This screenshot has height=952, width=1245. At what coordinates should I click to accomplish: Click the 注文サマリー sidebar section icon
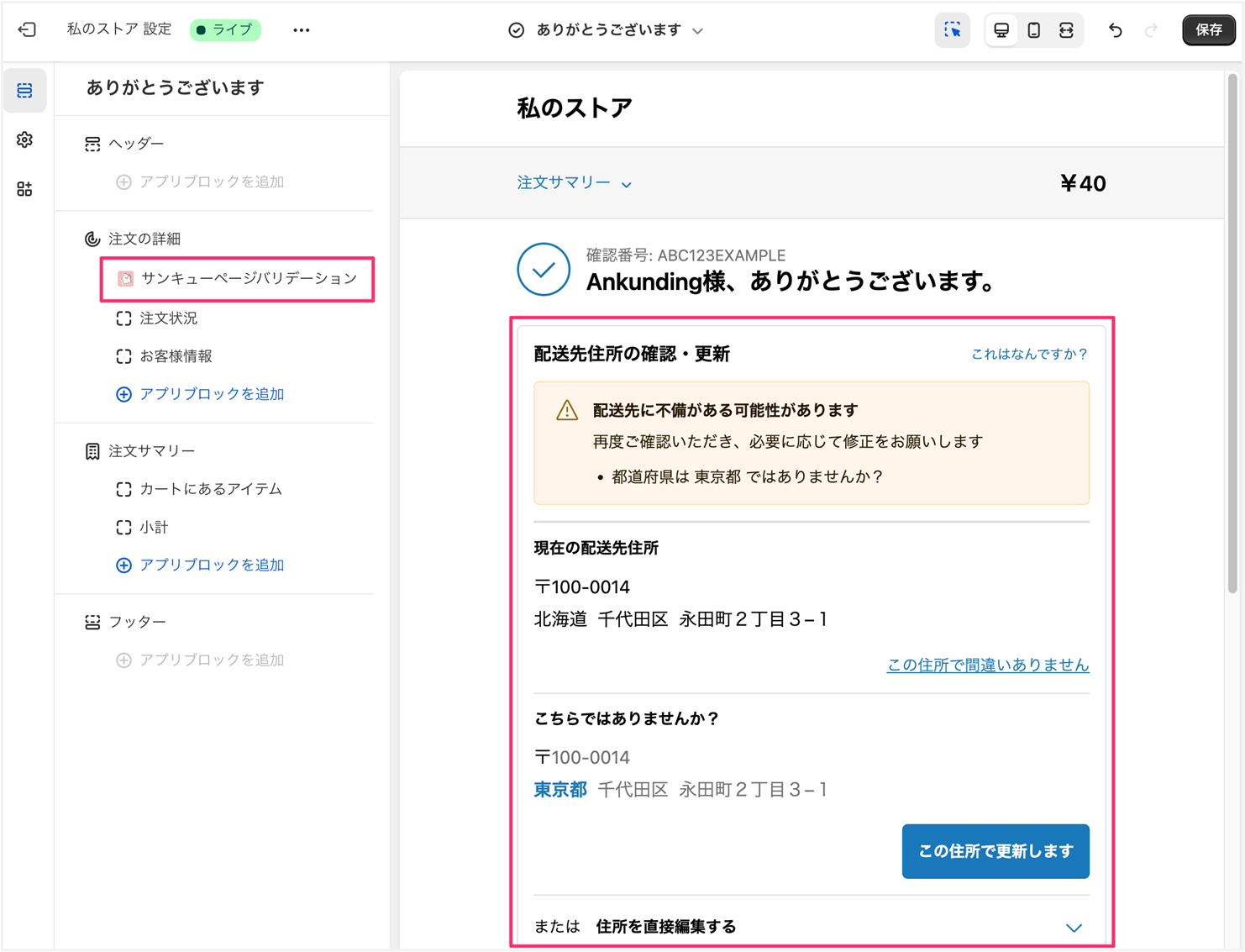[92, 452]
